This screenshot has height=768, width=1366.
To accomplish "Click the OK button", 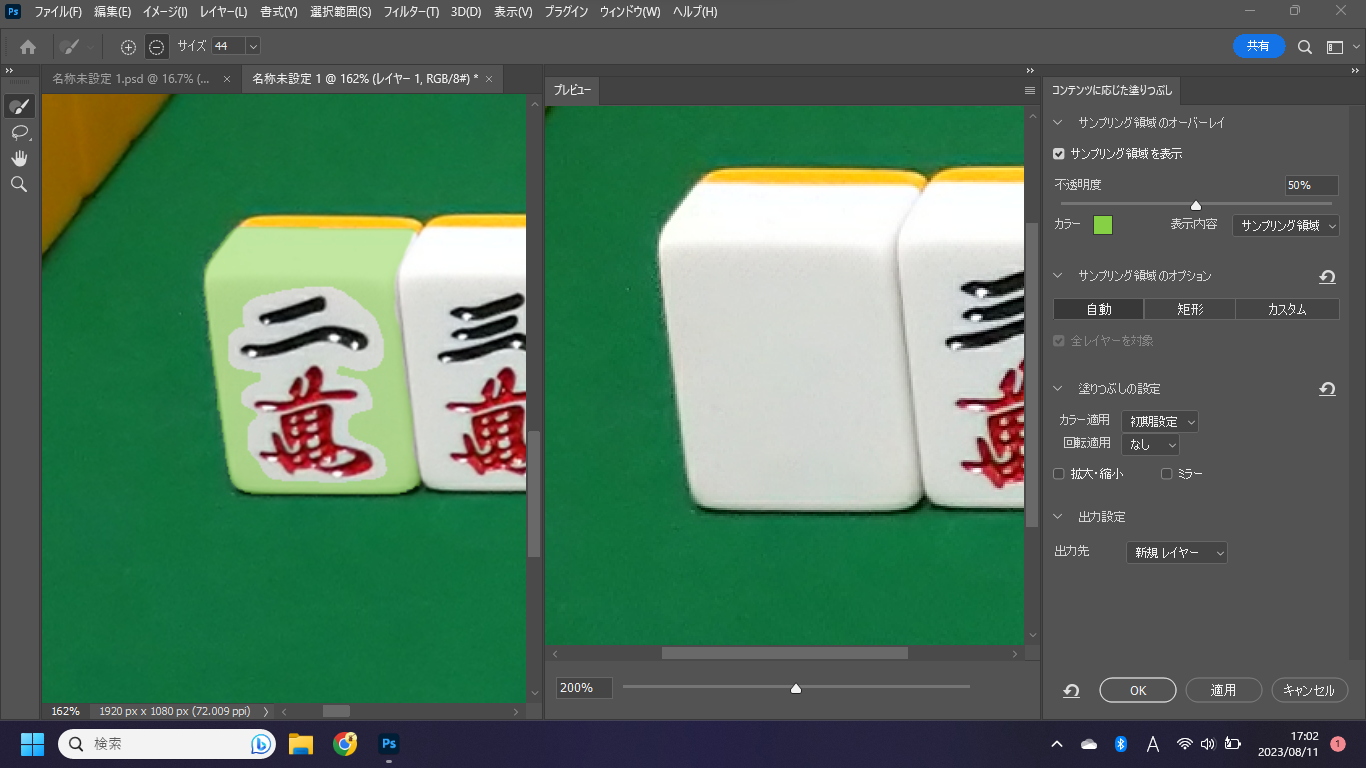I will coord(1137,690).
